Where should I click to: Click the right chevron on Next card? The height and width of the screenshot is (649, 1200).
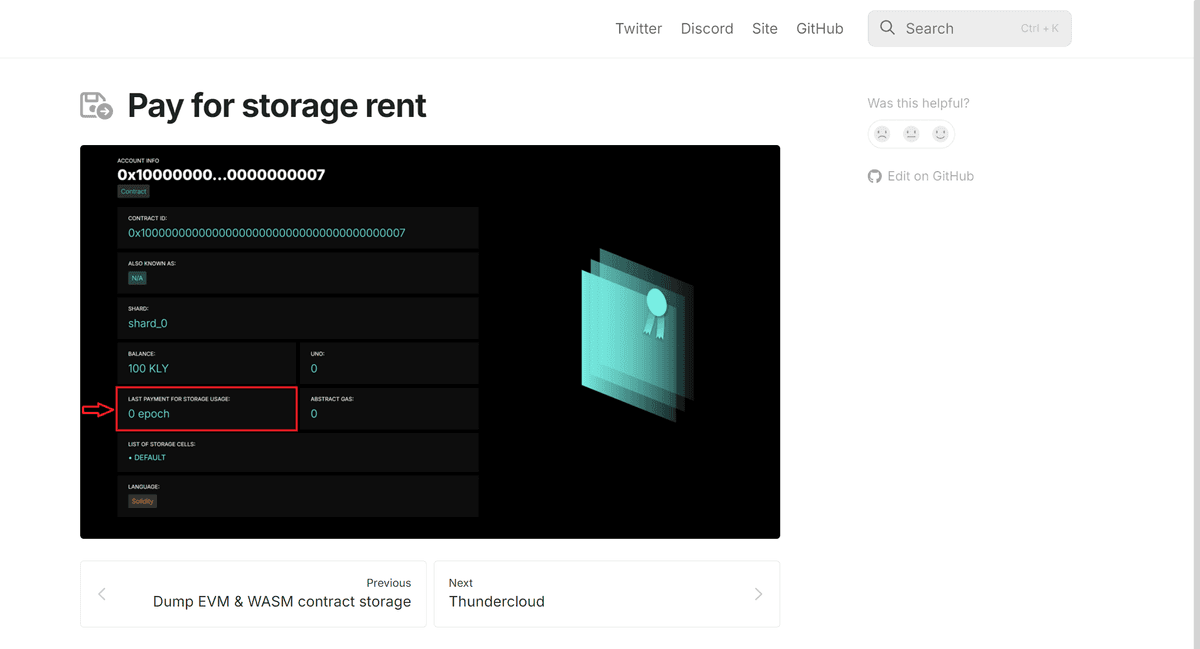click(758, 594)
